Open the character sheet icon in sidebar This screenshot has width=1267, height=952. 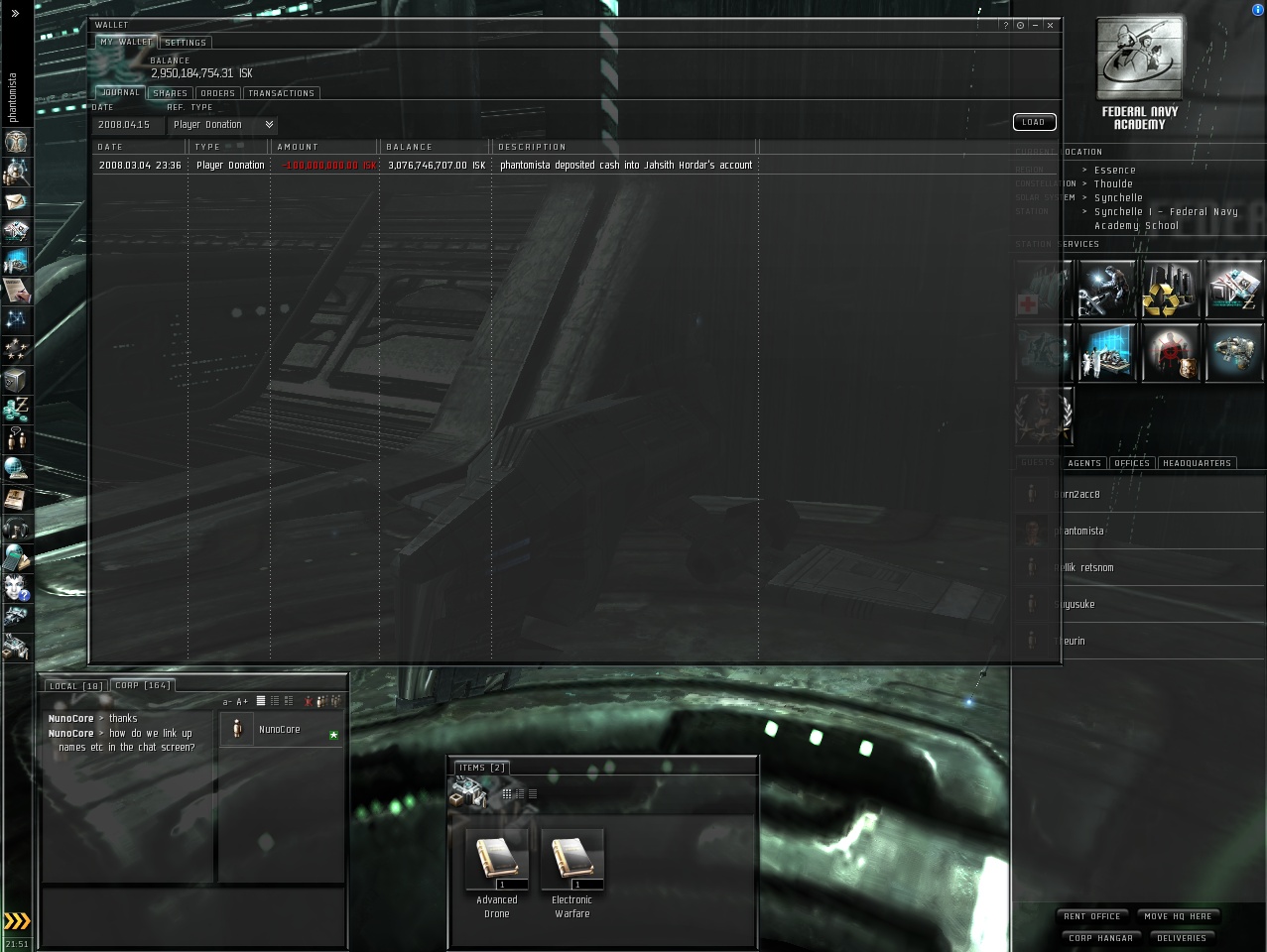(x=17, y=142)
